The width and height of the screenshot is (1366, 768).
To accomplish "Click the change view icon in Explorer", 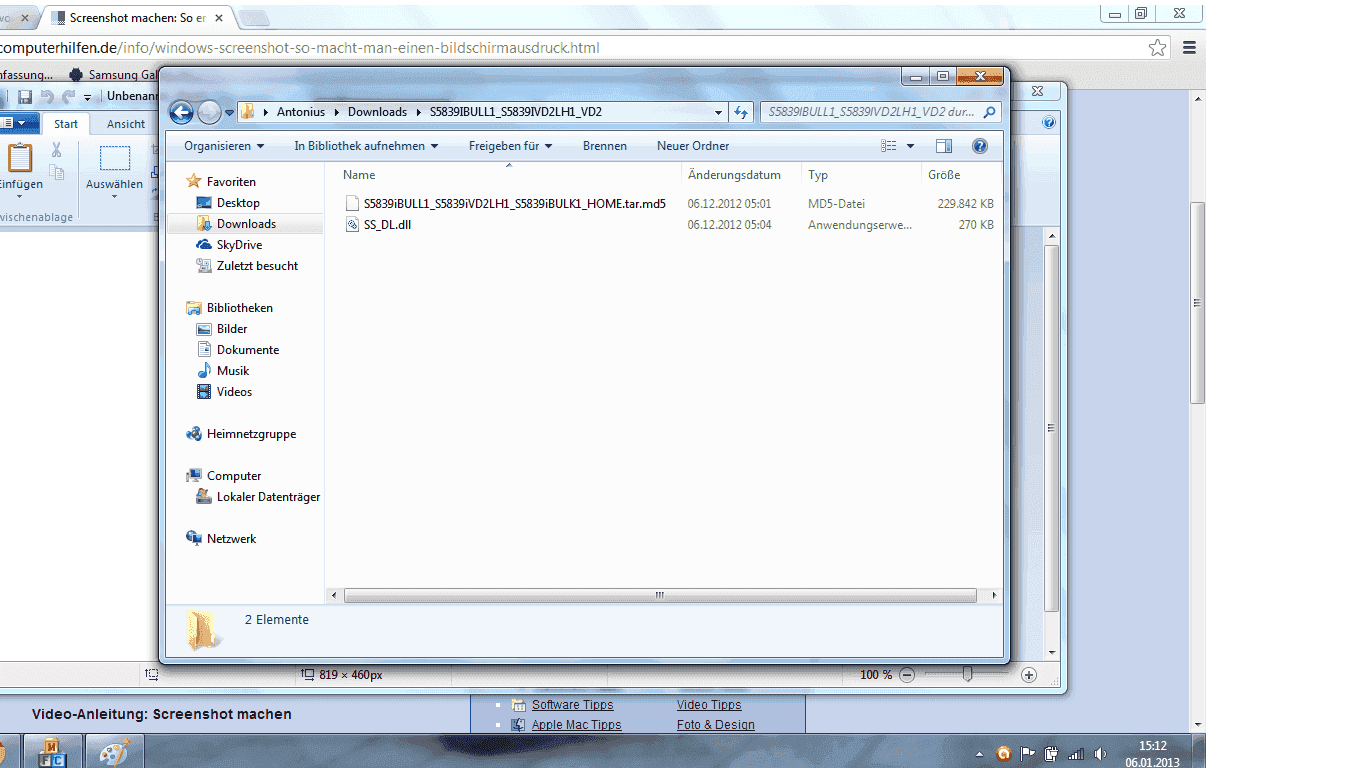I will [889, 146].
